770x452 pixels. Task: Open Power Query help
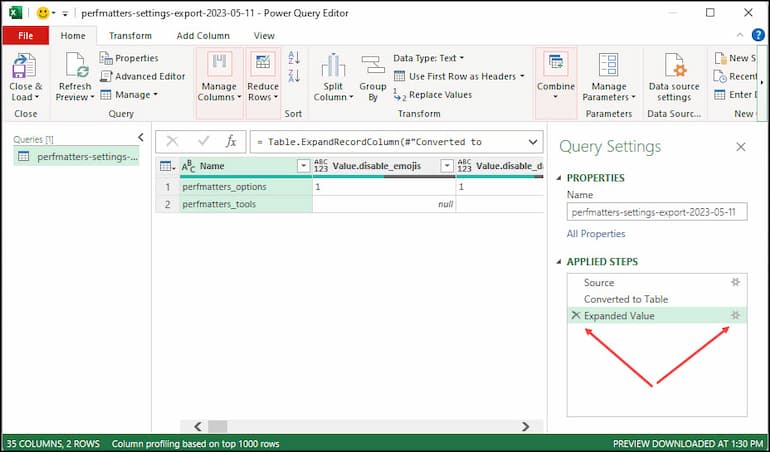point(758,35)
